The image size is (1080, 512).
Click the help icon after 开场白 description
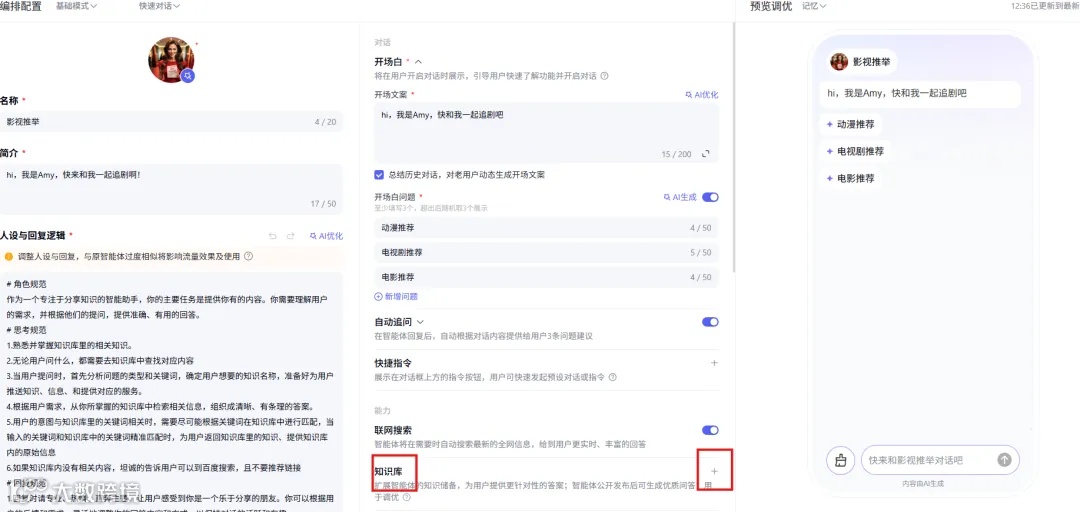click(604, 76)
